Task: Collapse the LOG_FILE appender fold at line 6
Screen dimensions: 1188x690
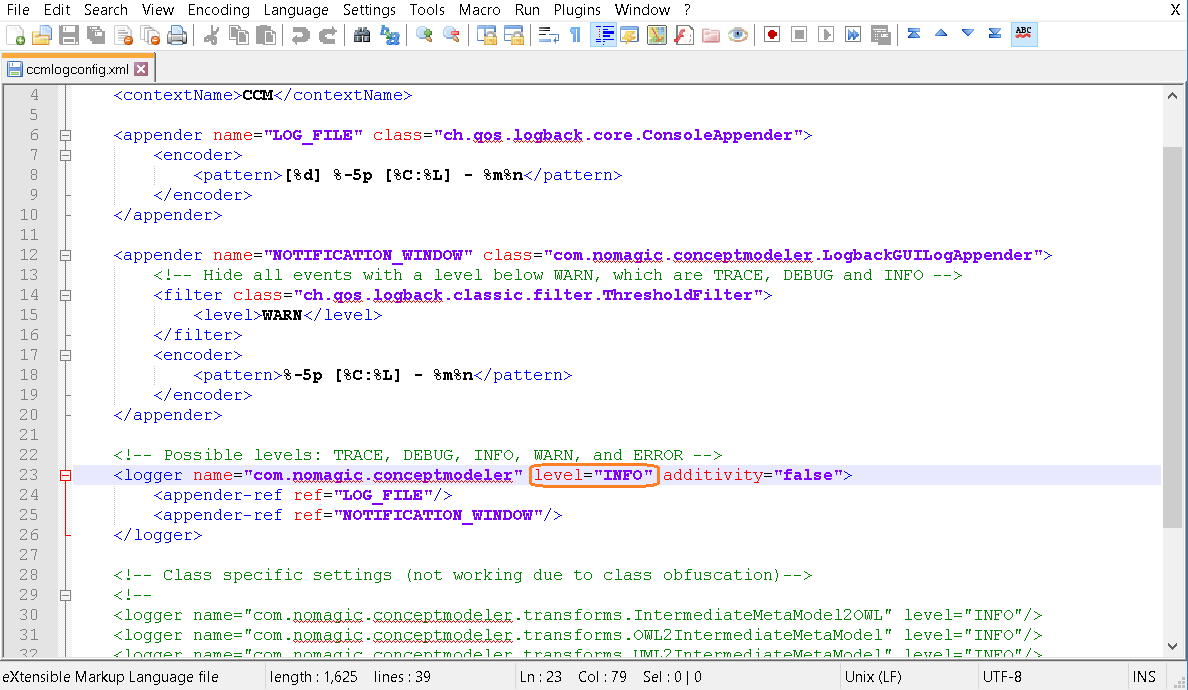Action: click(x=65, y=135)
